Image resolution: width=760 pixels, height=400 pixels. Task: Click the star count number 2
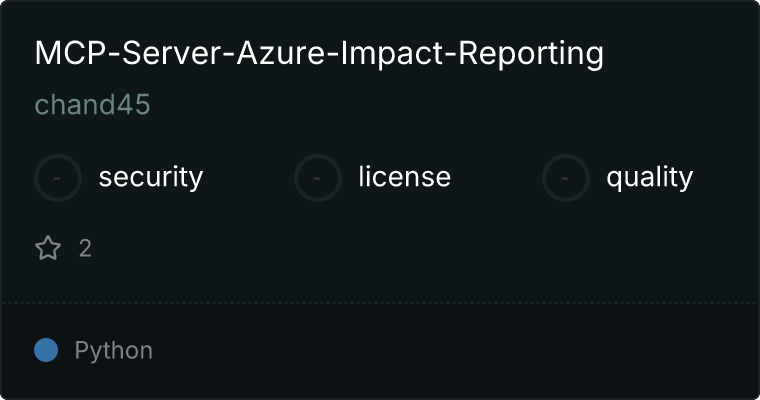[85, 248]
